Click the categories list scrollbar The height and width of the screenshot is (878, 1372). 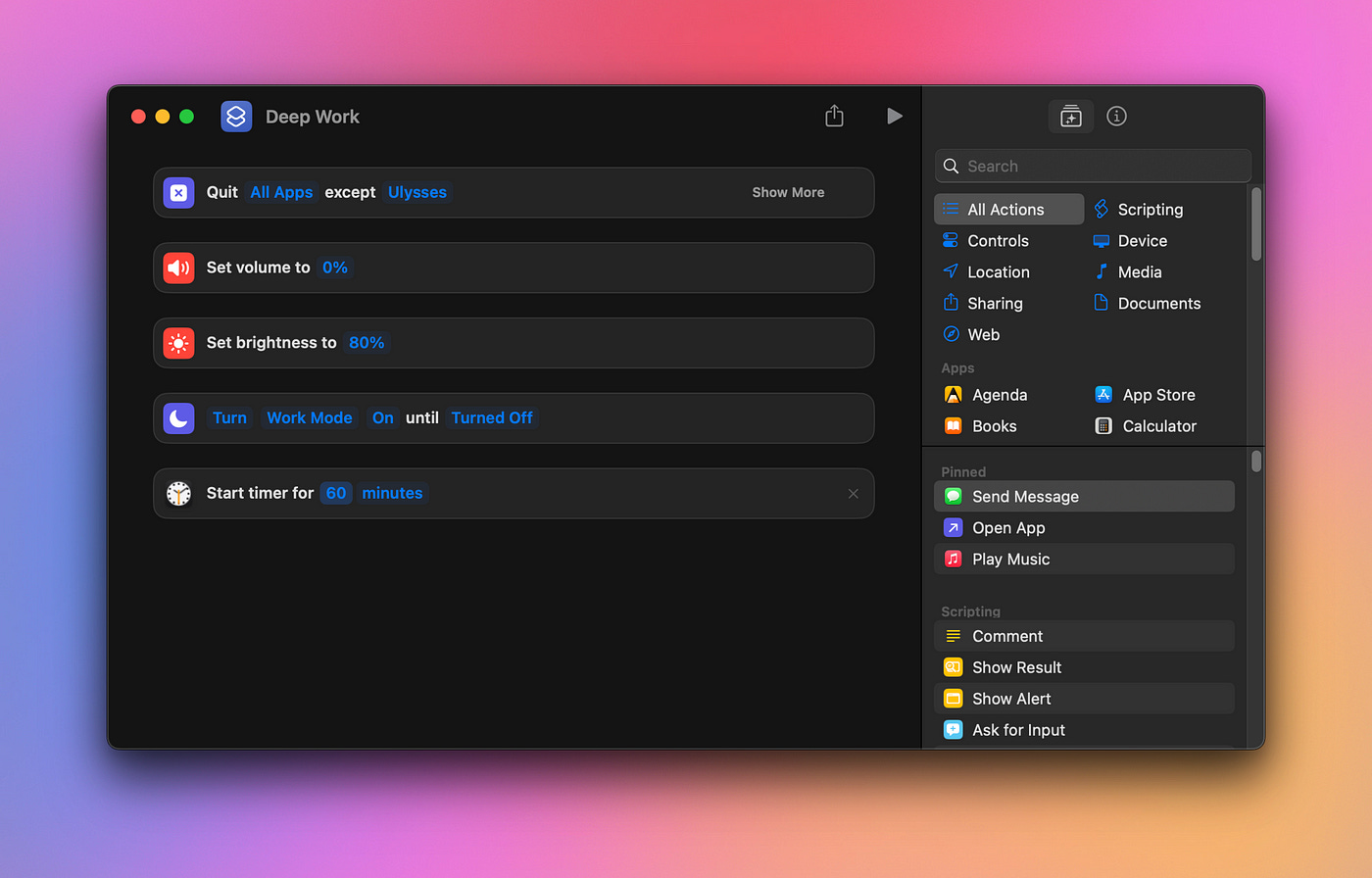[1256, 224]
